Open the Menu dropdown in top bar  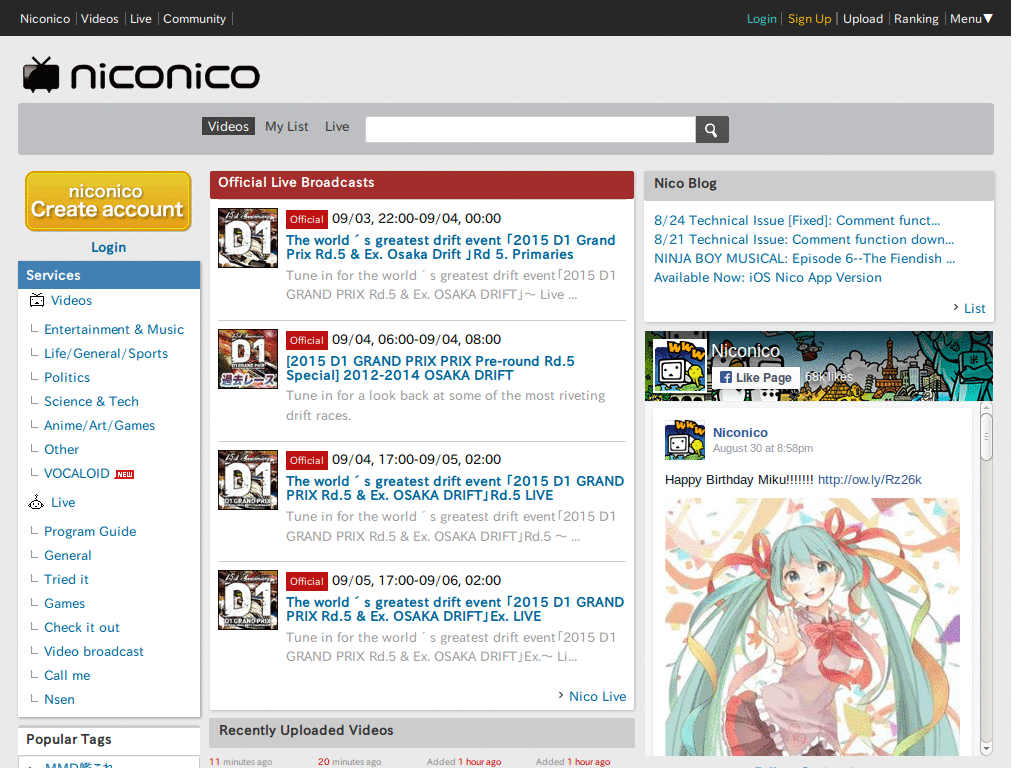click(971, 19)
